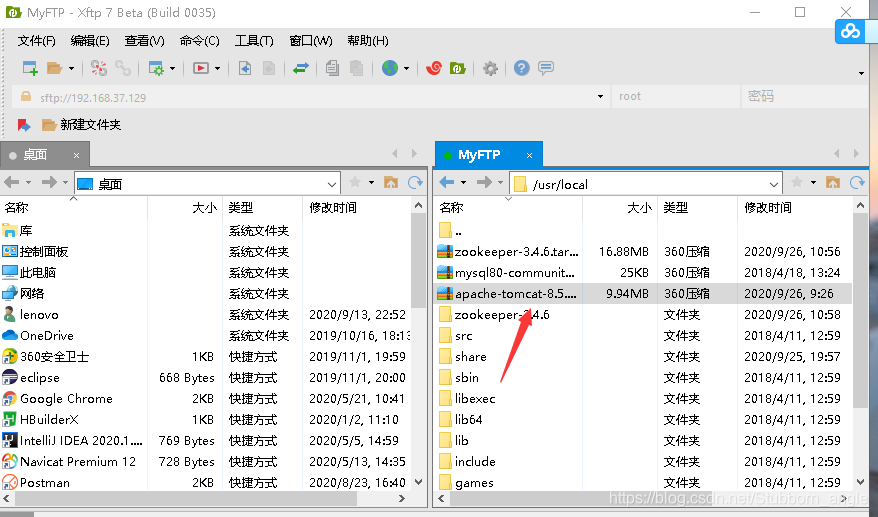
Task: Click the New Session toolbar icon
Action: click(x=30, y=68)
